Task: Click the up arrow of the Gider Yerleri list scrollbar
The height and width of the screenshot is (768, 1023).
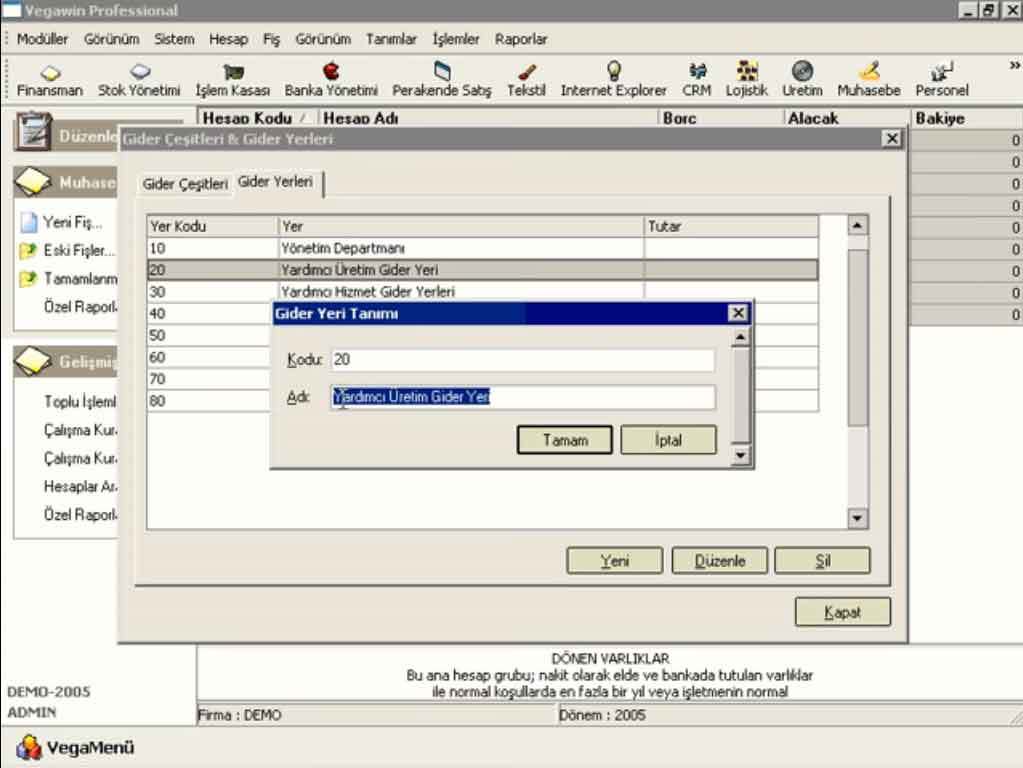Action: (x=857, y=226)
